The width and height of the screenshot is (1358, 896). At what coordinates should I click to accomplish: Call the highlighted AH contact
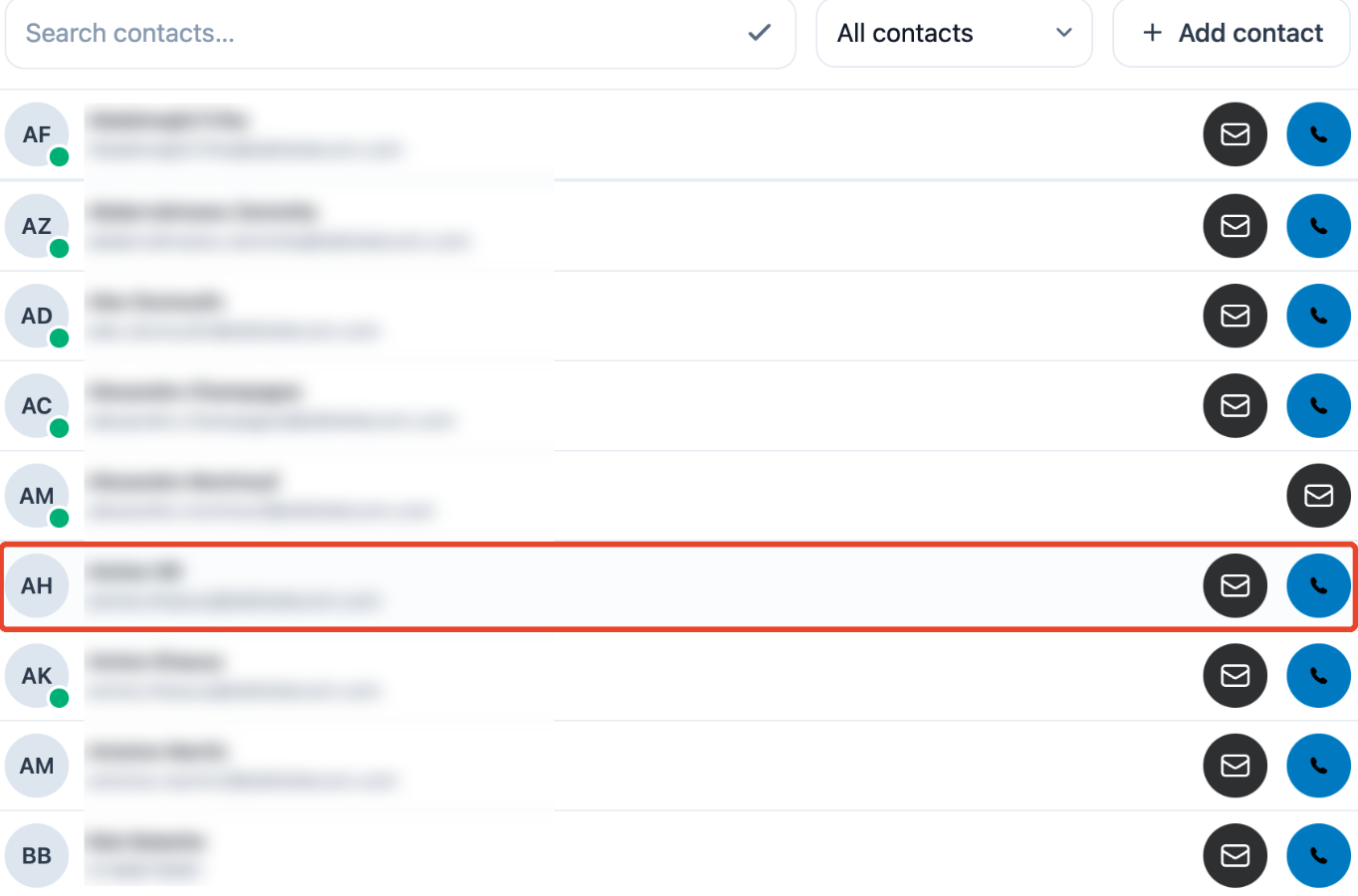1318,585
